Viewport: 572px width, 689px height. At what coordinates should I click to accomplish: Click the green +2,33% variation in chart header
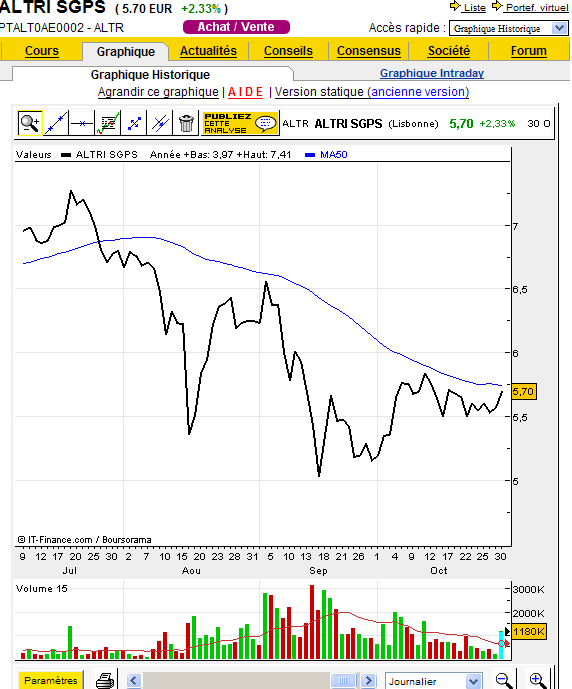(x=497, y=123)
